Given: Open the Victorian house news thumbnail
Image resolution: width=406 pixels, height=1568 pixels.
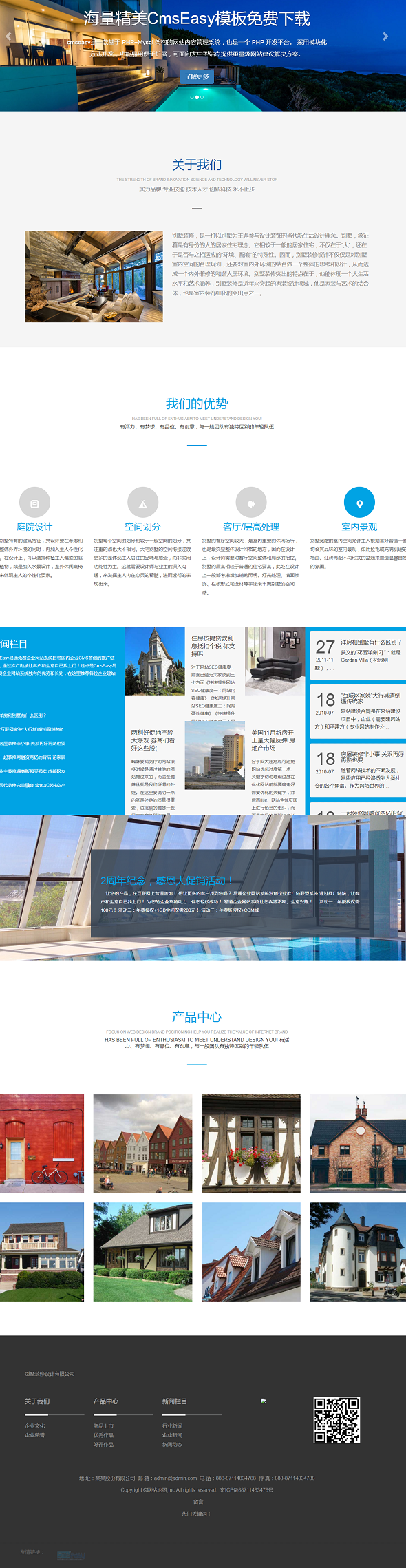Looking at the screenshot, I should coord(155,661).
